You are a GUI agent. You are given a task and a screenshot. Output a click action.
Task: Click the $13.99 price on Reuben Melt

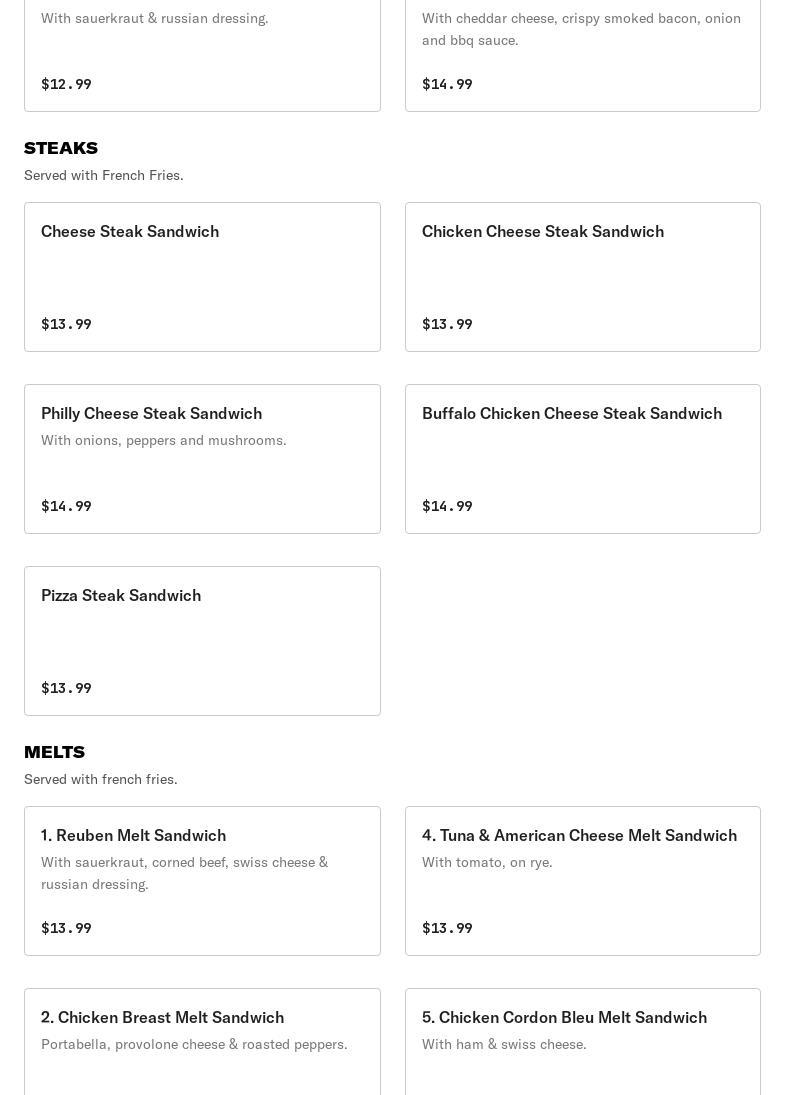tap(66, 928)
